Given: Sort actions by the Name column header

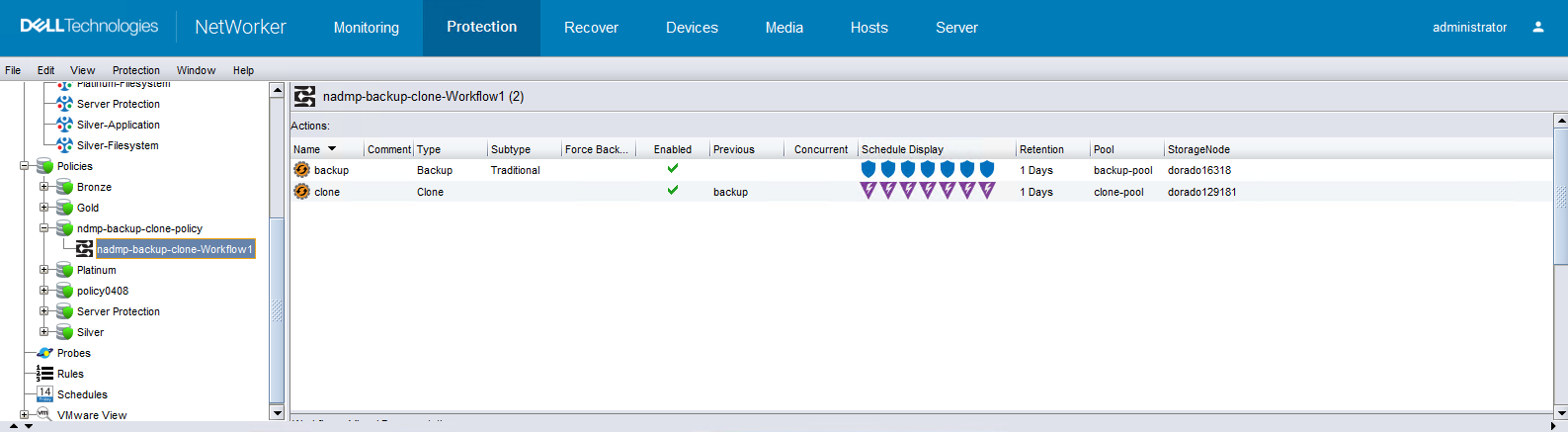Looking at the screenshot, I should coord(327,149).
